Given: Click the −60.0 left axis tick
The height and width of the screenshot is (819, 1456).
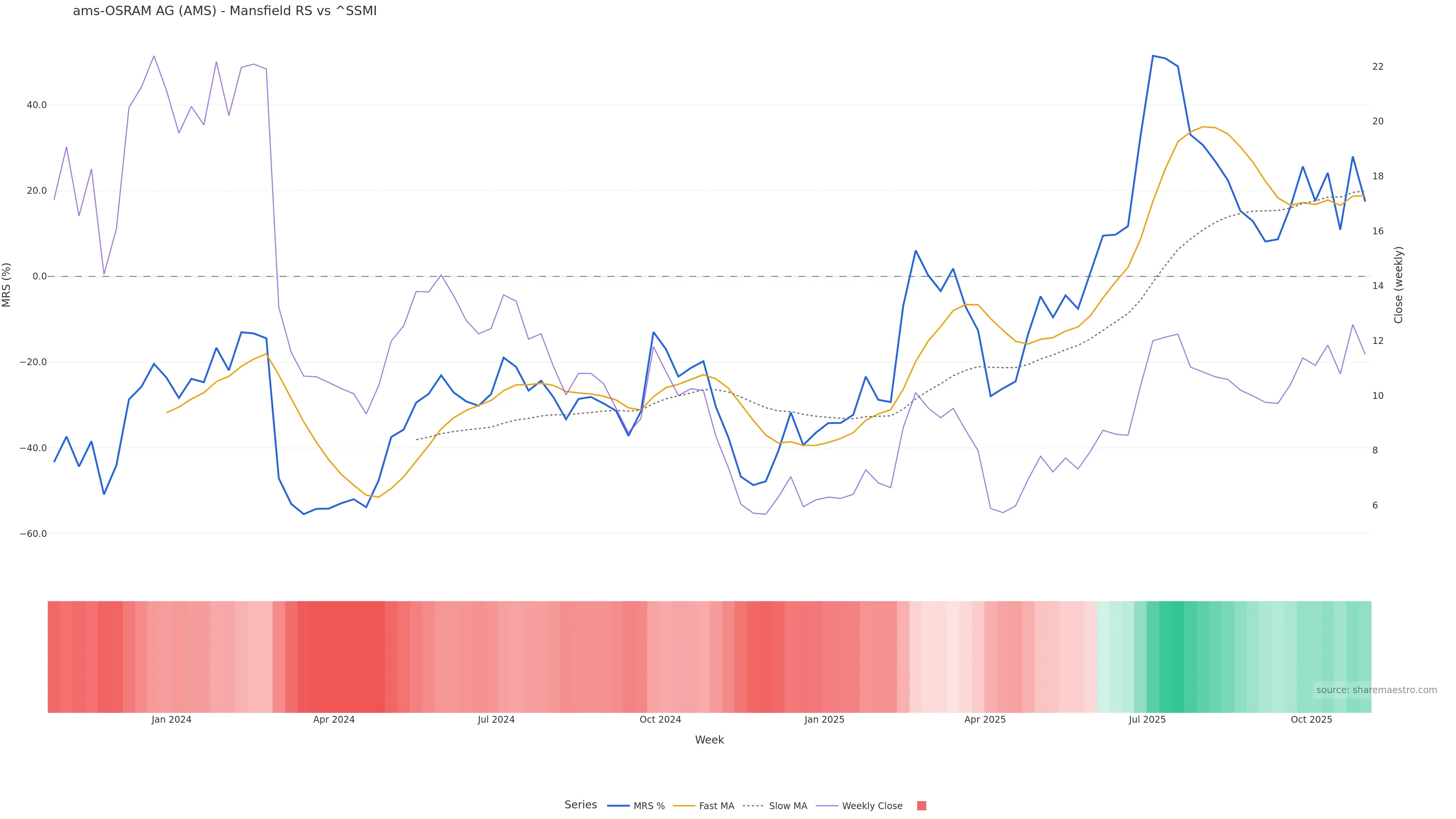Looking at the screenshot, I should [x=33, y=533].
